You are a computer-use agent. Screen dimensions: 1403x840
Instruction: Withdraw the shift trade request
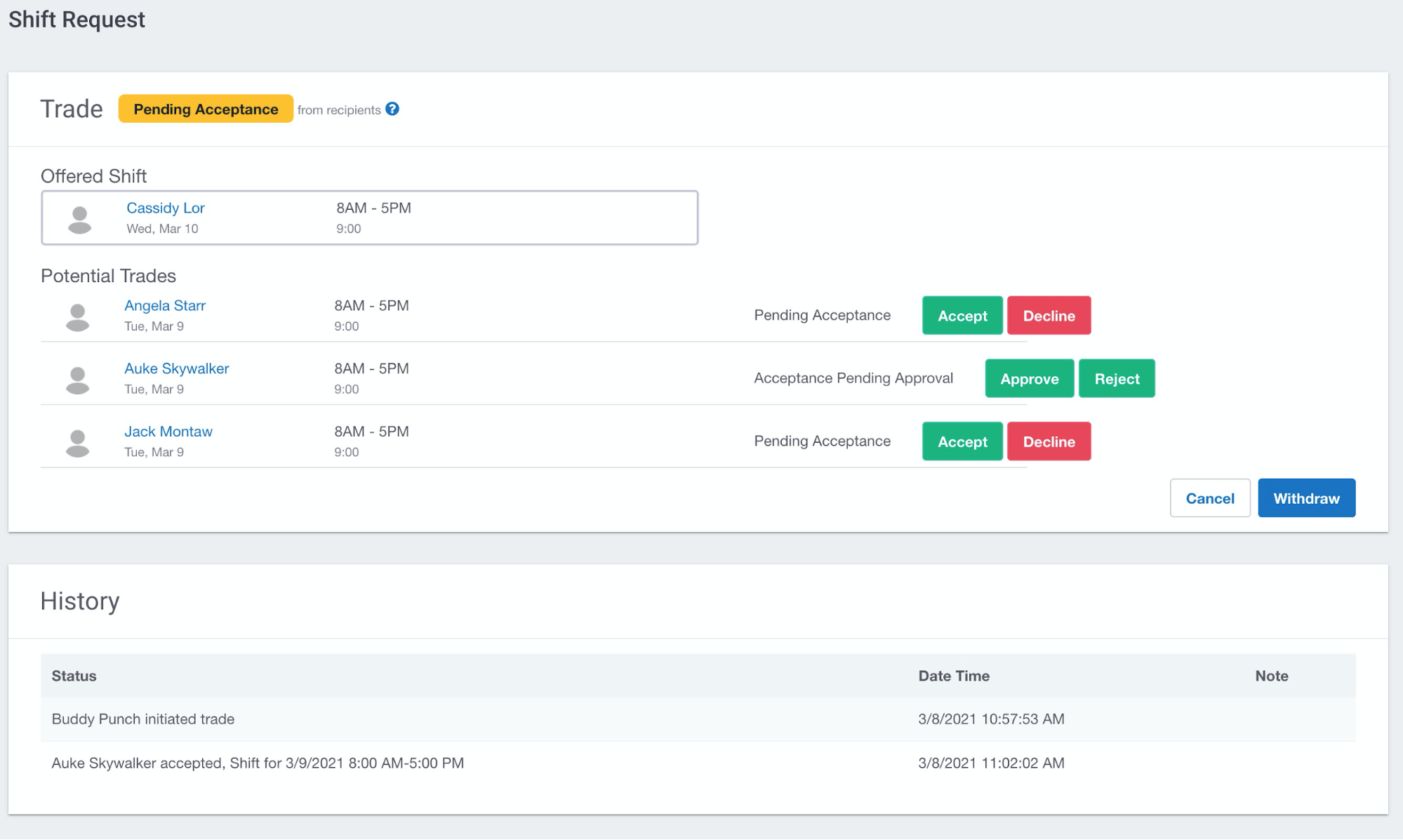pos(1305,498)
